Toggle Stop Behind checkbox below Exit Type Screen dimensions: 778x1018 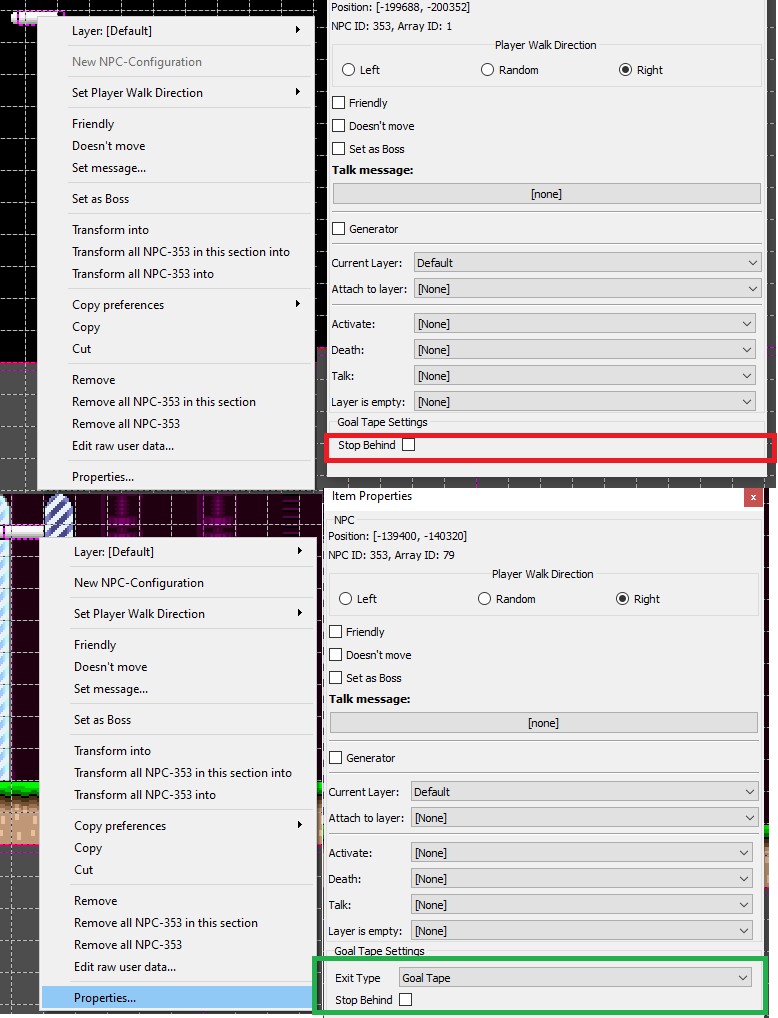[406, 1000]
